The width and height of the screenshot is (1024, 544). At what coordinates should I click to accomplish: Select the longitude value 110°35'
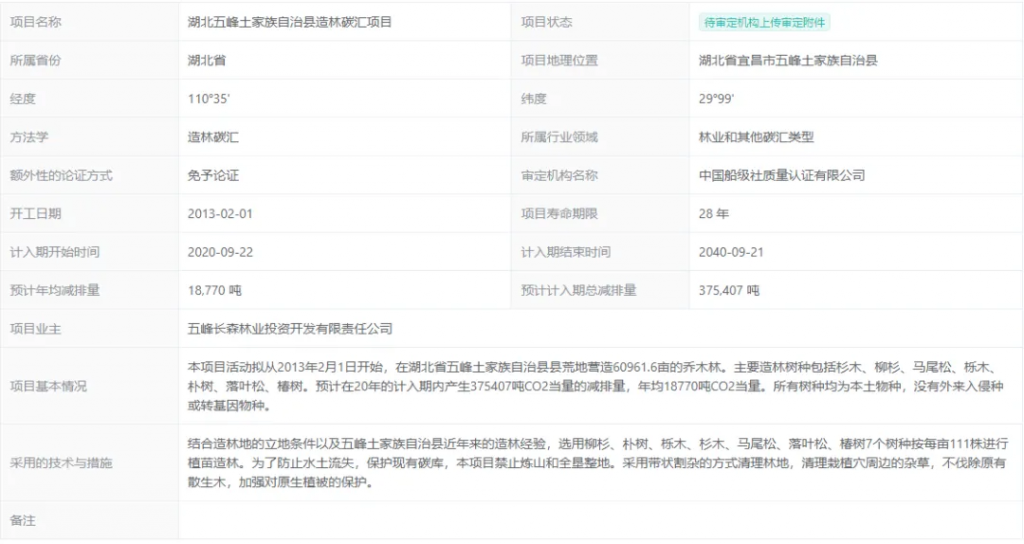click(x=210, y=98)
